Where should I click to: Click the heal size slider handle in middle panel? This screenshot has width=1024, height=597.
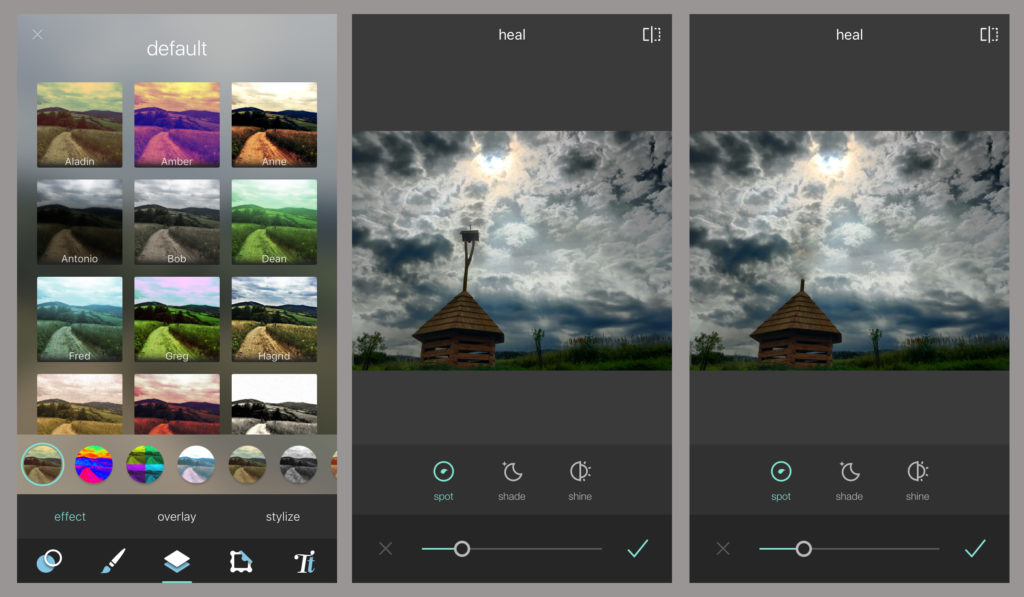point(462,548)
